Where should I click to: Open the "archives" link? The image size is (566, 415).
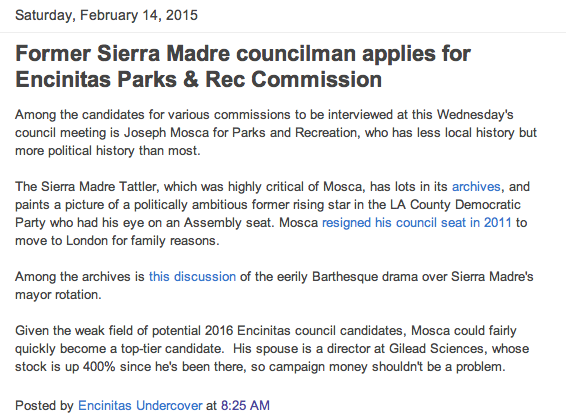click(476, 187)
